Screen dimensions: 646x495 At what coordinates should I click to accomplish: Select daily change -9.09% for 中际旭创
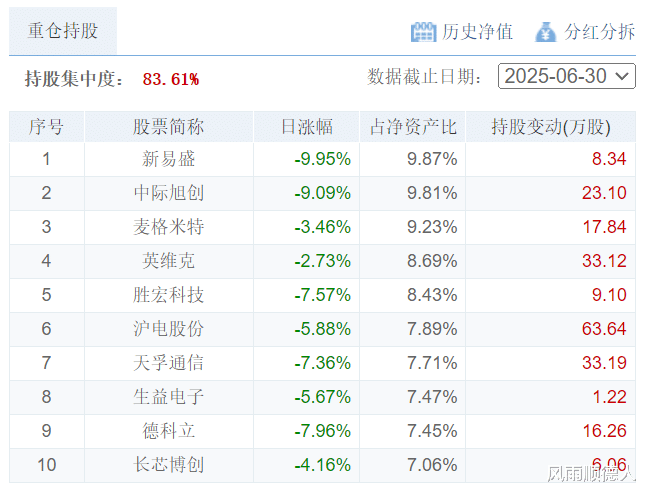pos(323,193)
